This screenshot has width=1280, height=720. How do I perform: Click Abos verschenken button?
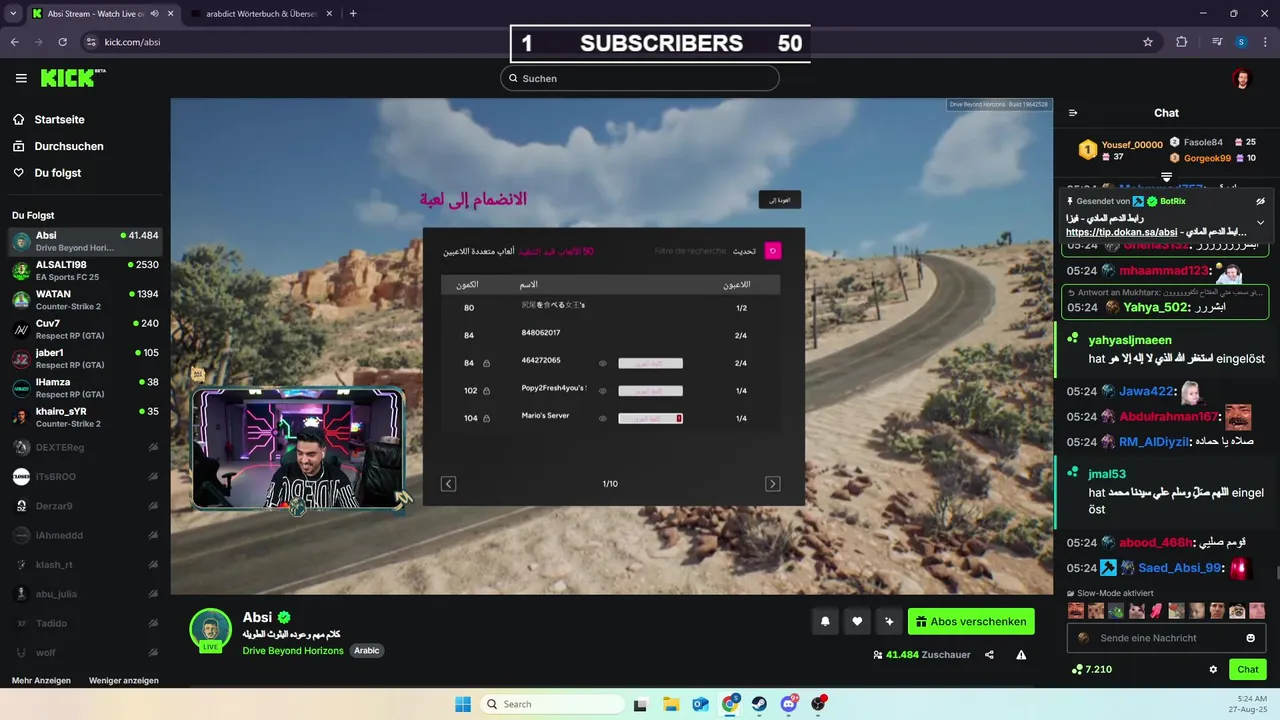click(x=971, y=621)
